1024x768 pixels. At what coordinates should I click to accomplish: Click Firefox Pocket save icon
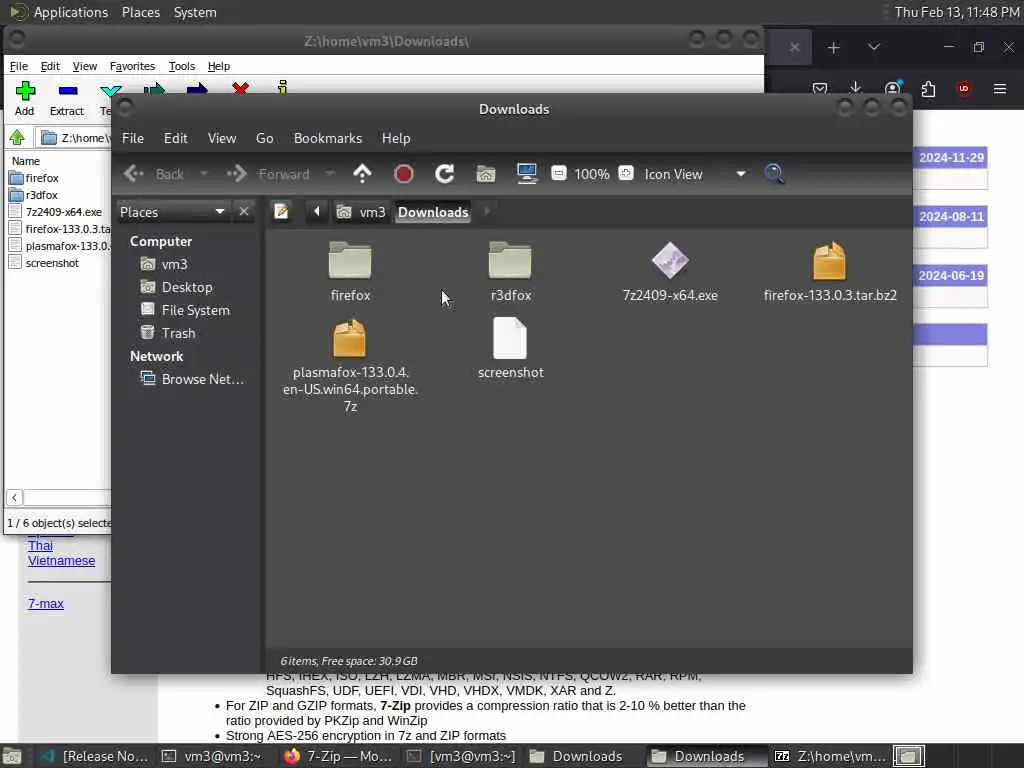[820, 88]
